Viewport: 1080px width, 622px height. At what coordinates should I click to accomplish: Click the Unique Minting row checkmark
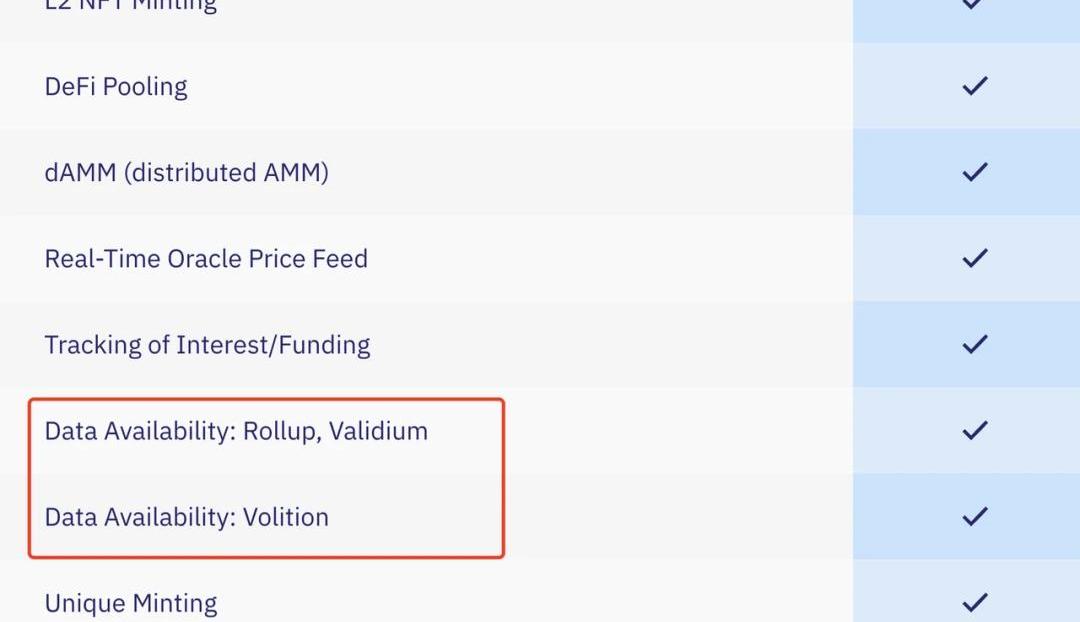pos(974,603)
